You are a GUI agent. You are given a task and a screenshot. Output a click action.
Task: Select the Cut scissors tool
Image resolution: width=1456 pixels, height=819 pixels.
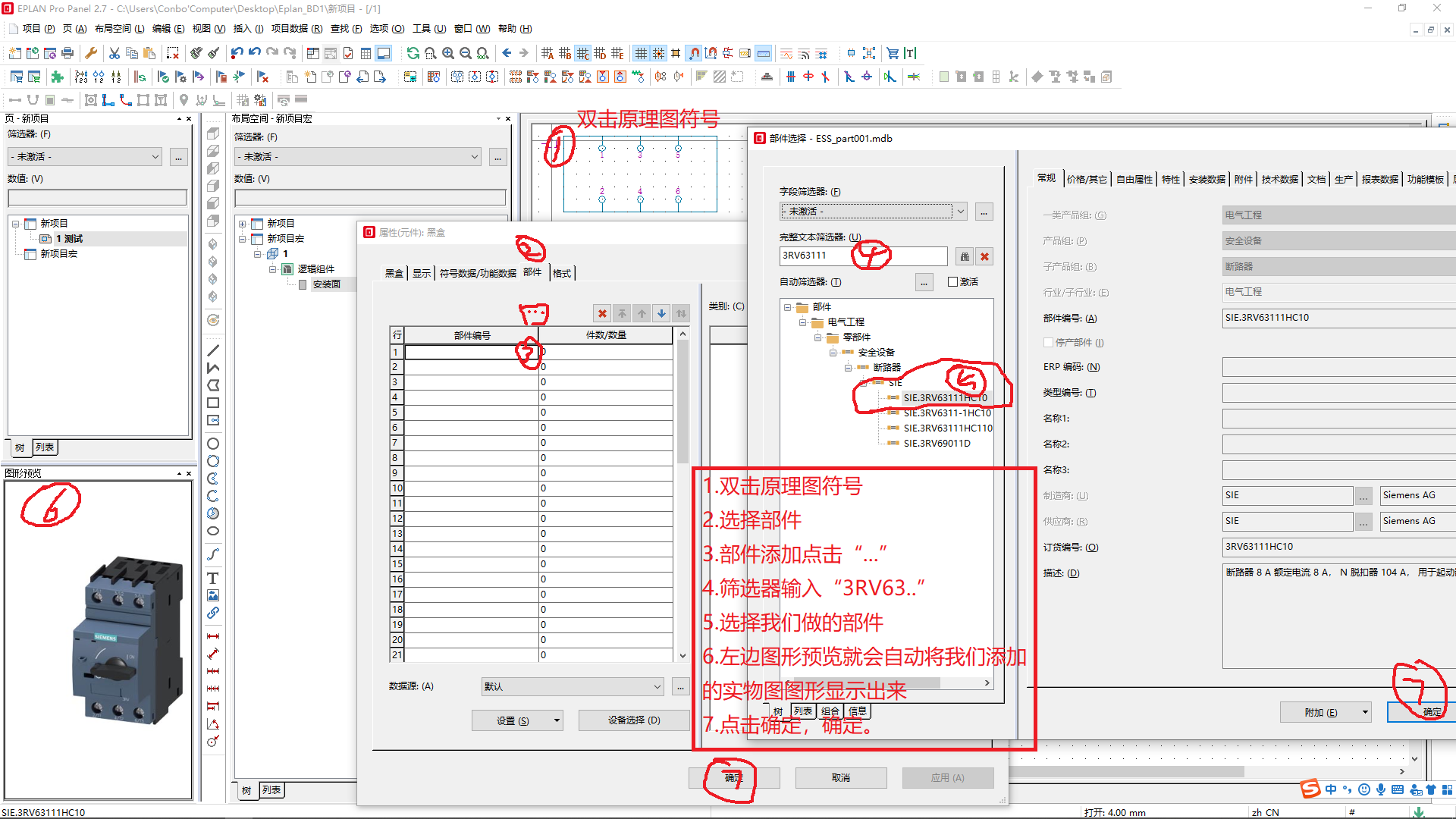pyautogui.click(x=114, y=53)
